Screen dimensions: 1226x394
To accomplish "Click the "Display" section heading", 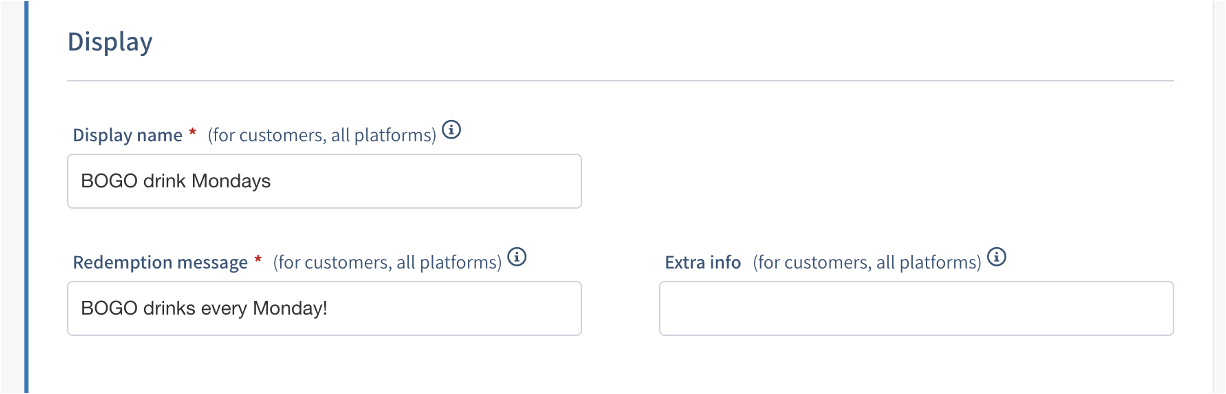I will click(110, 42).
